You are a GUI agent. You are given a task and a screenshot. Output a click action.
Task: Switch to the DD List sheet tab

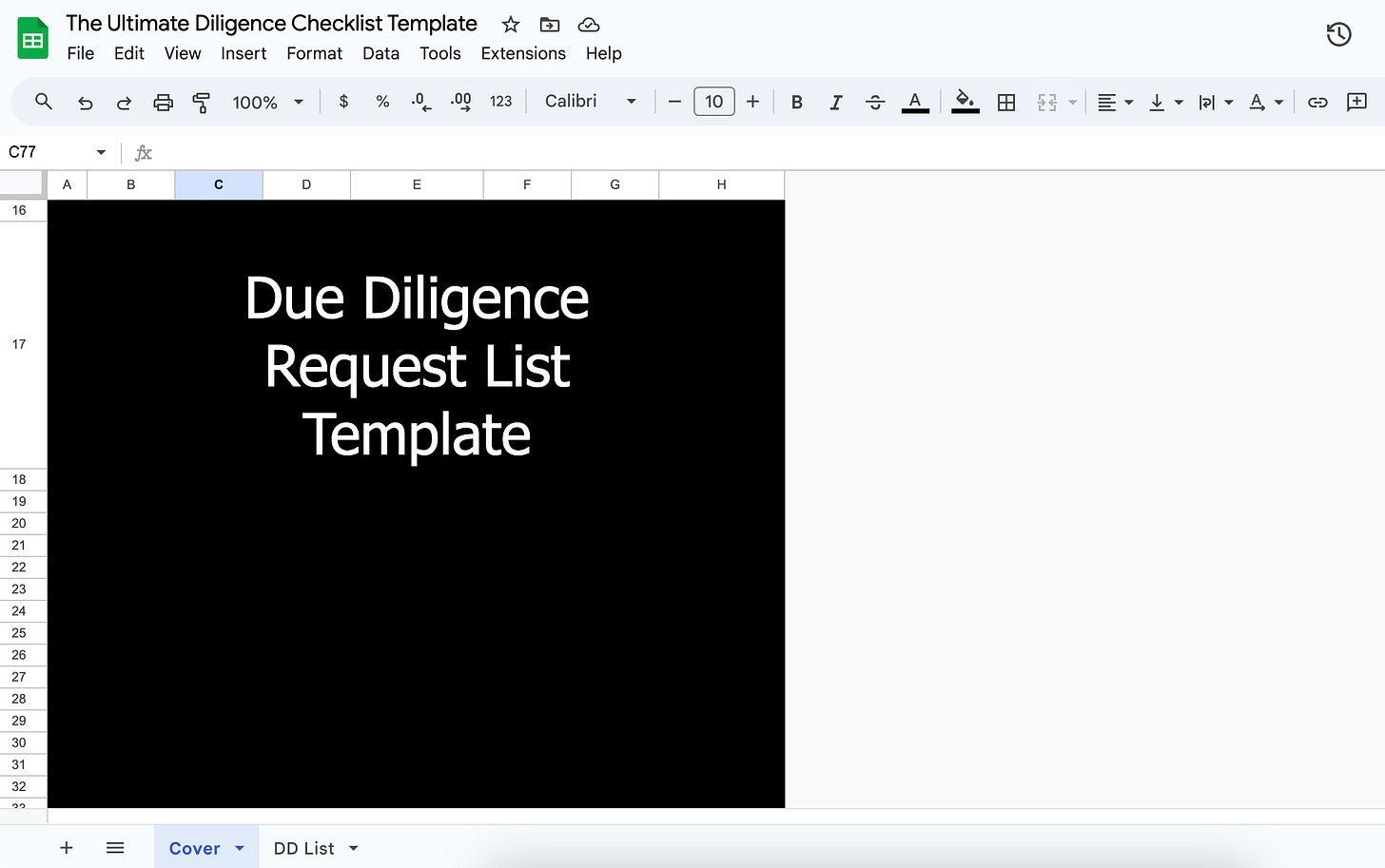(x=302, y=847)
